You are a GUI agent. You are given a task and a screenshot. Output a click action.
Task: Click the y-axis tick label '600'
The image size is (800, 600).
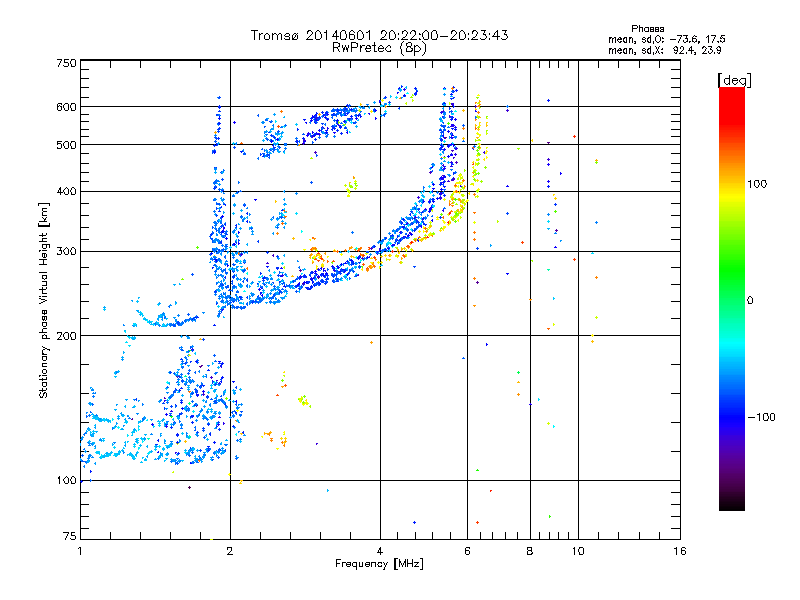coord(66,107)
